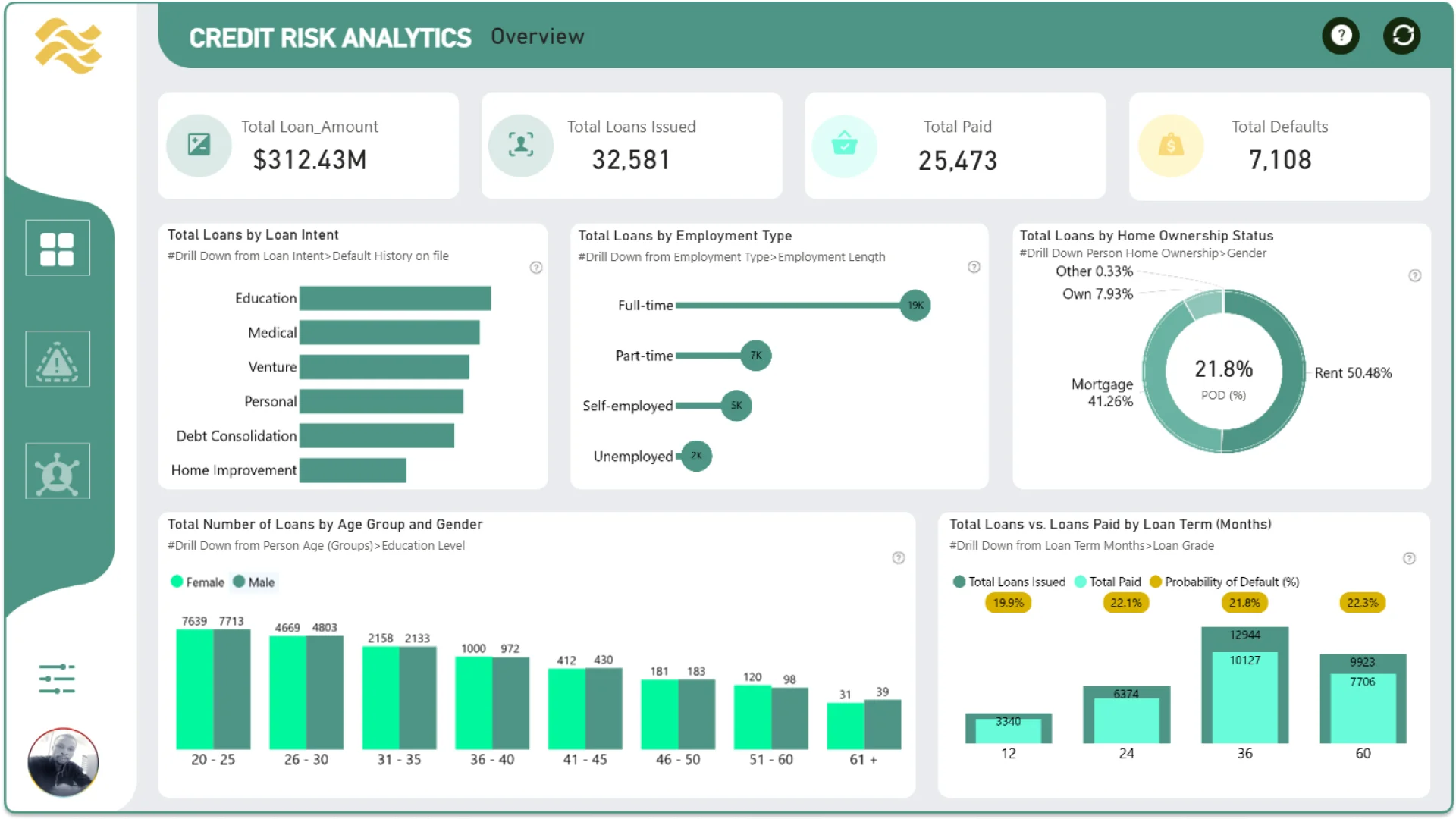The height and width of the screenshot is (819, 1456).
Task: Click the refresh icon in the header
Action: pos(1402,36)
